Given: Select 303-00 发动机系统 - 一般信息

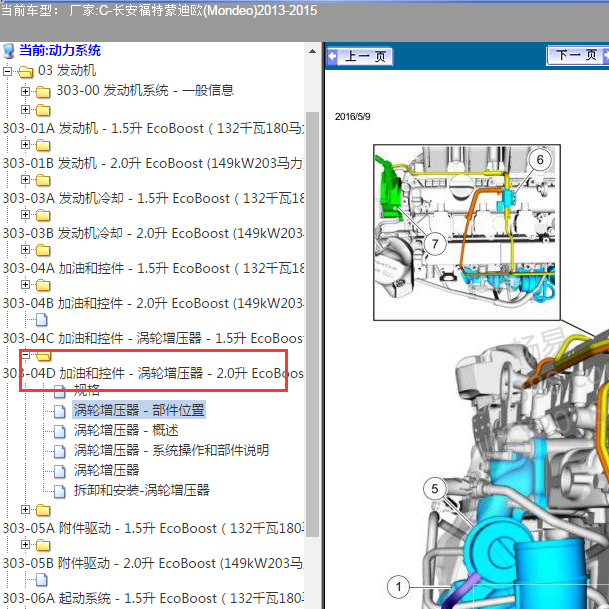Looking at the screenshot, I should [x=145, y=90].
